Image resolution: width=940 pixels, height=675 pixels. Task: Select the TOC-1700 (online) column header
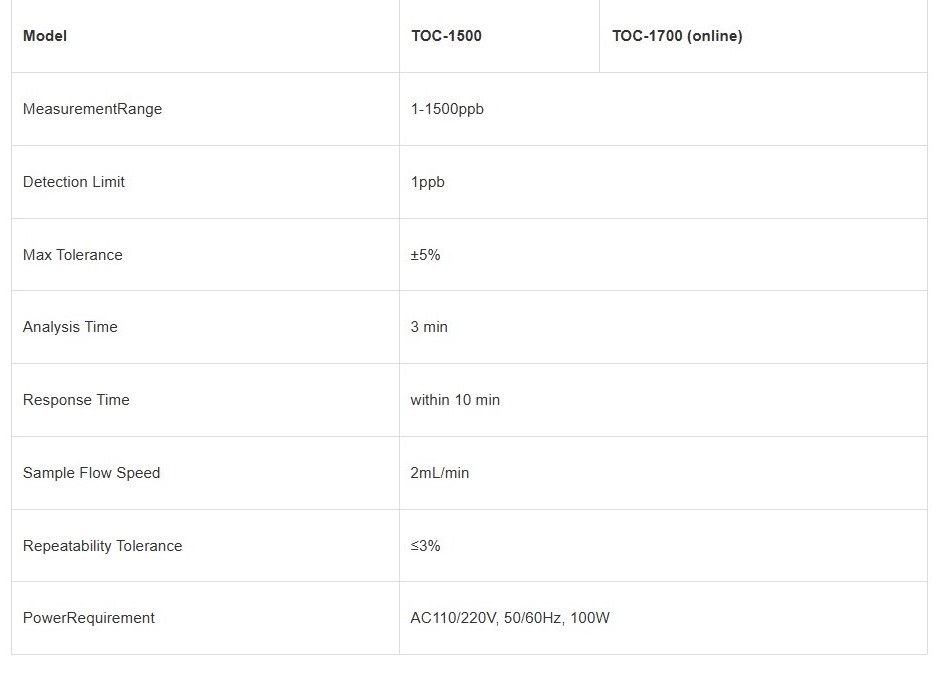(x=677, y=36)
